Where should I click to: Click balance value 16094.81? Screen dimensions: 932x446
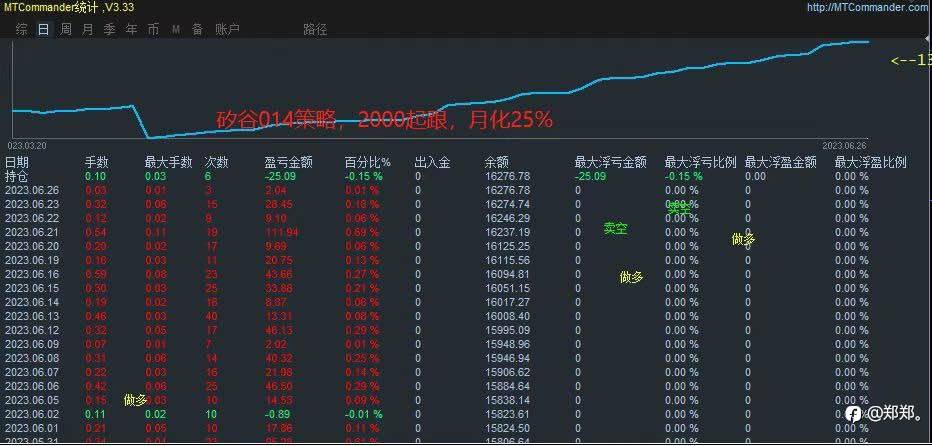click(507, 274)
